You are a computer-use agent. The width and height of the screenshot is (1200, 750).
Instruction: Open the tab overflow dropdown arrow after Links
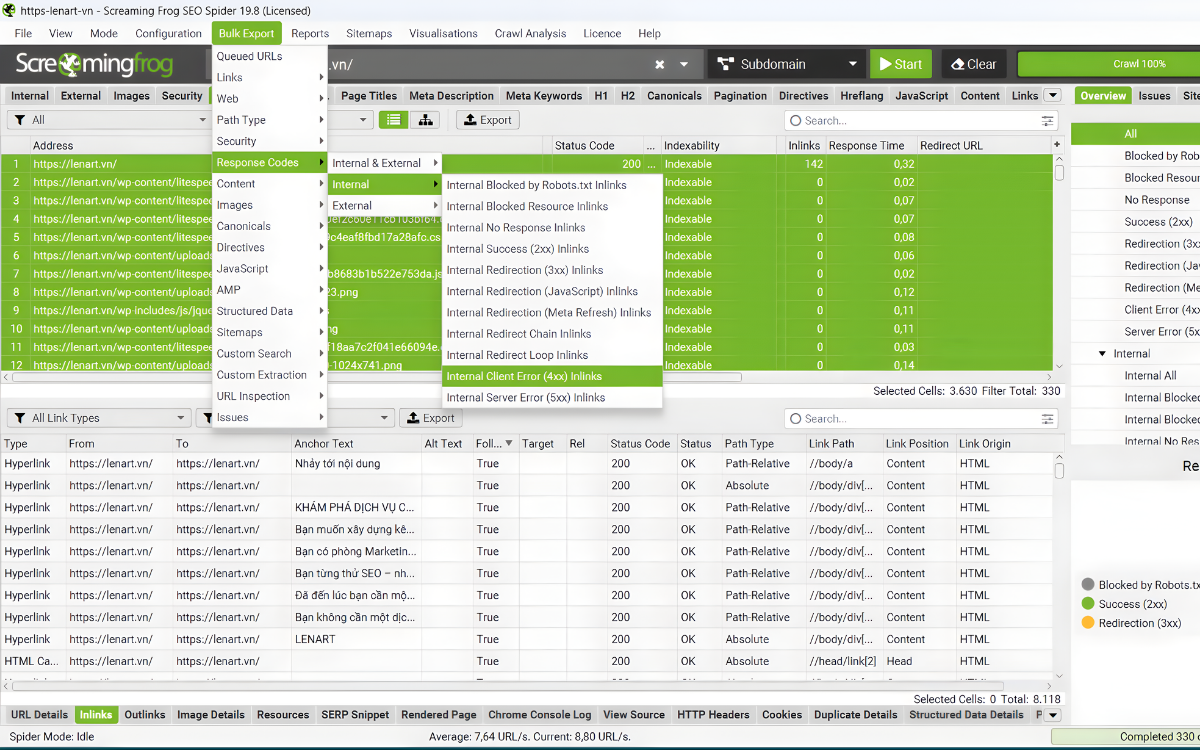pyautogui.click(x=1052, y=96)
